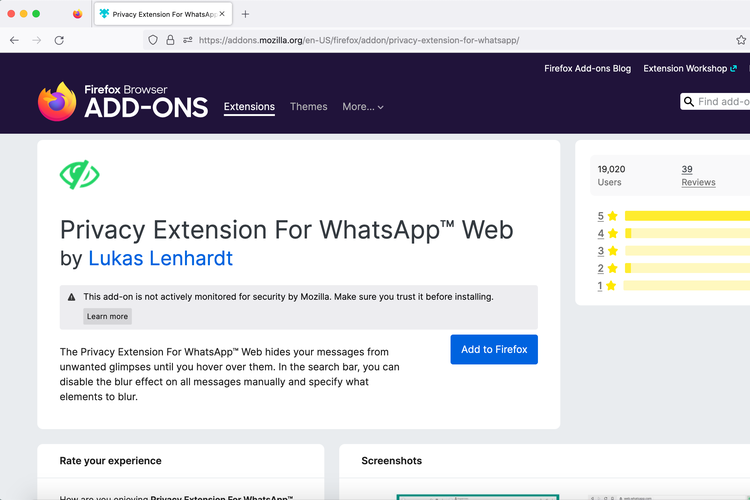This screenshot has height=500, width=750.
Task: Visit the Firefox Add-ons Blog link
Action: click(587, 69)
